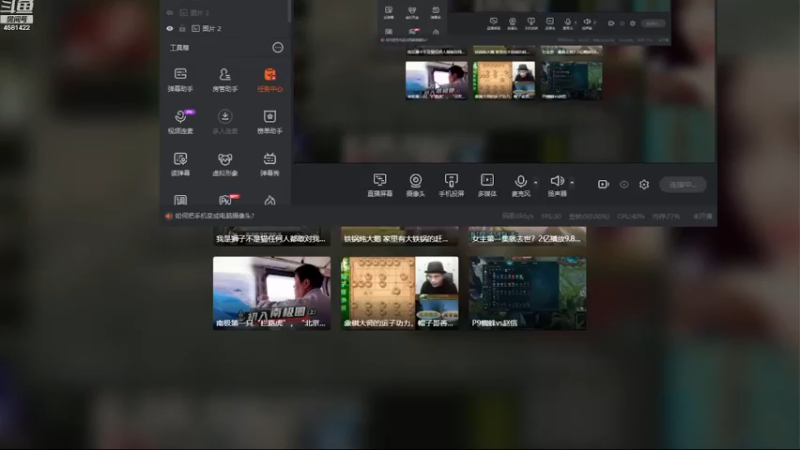800x450 pixels.
Task: Open the Chinese chess video thumbnail
Action: 399,293
